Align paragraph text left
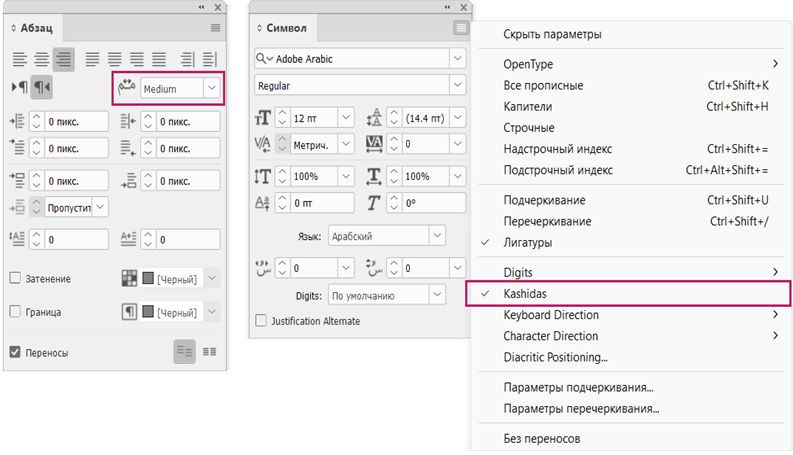Screen dimensions: 793x455 19,60
